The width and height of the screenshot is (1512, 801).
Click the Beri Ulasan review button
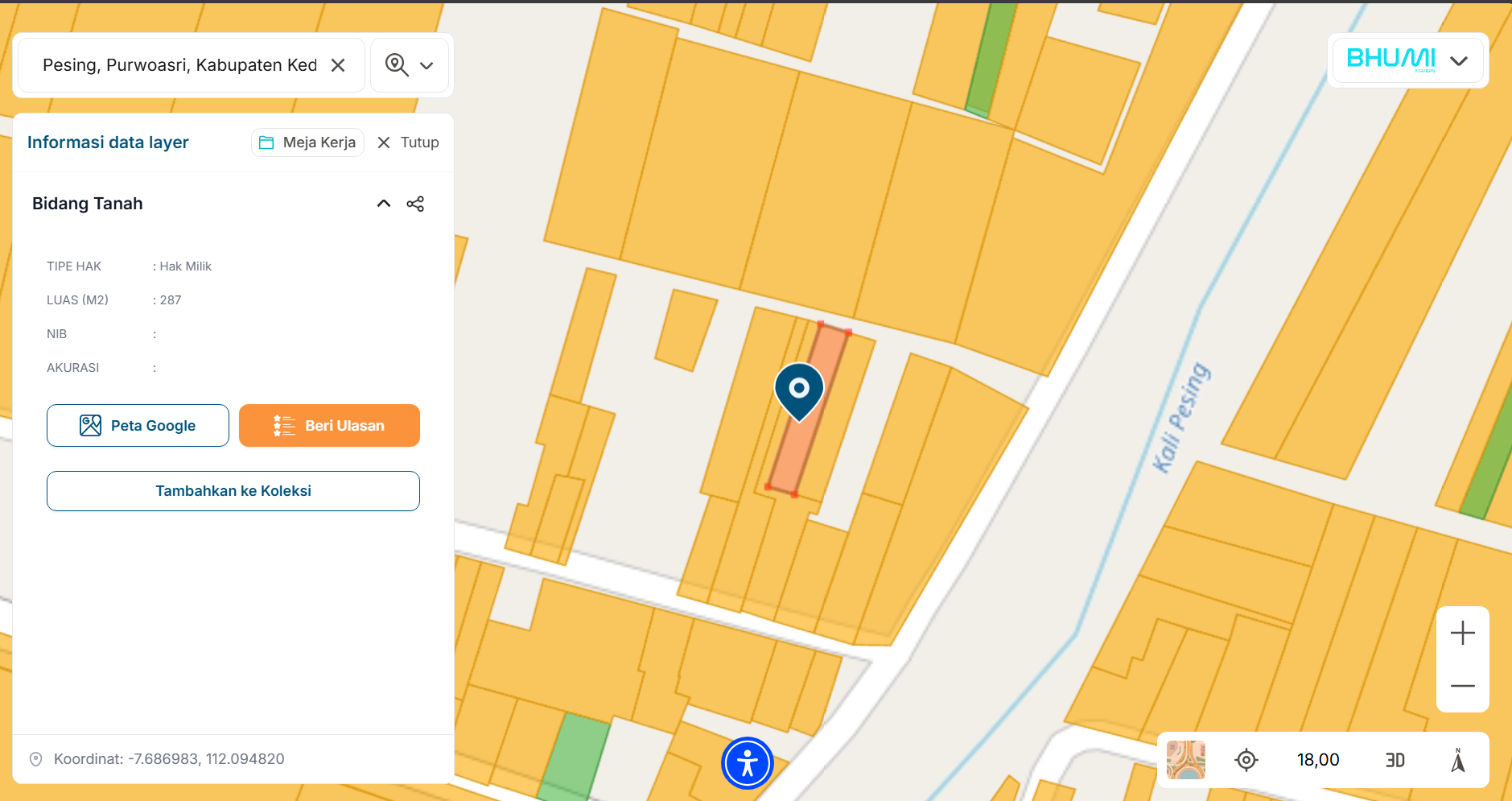point(329,426)
